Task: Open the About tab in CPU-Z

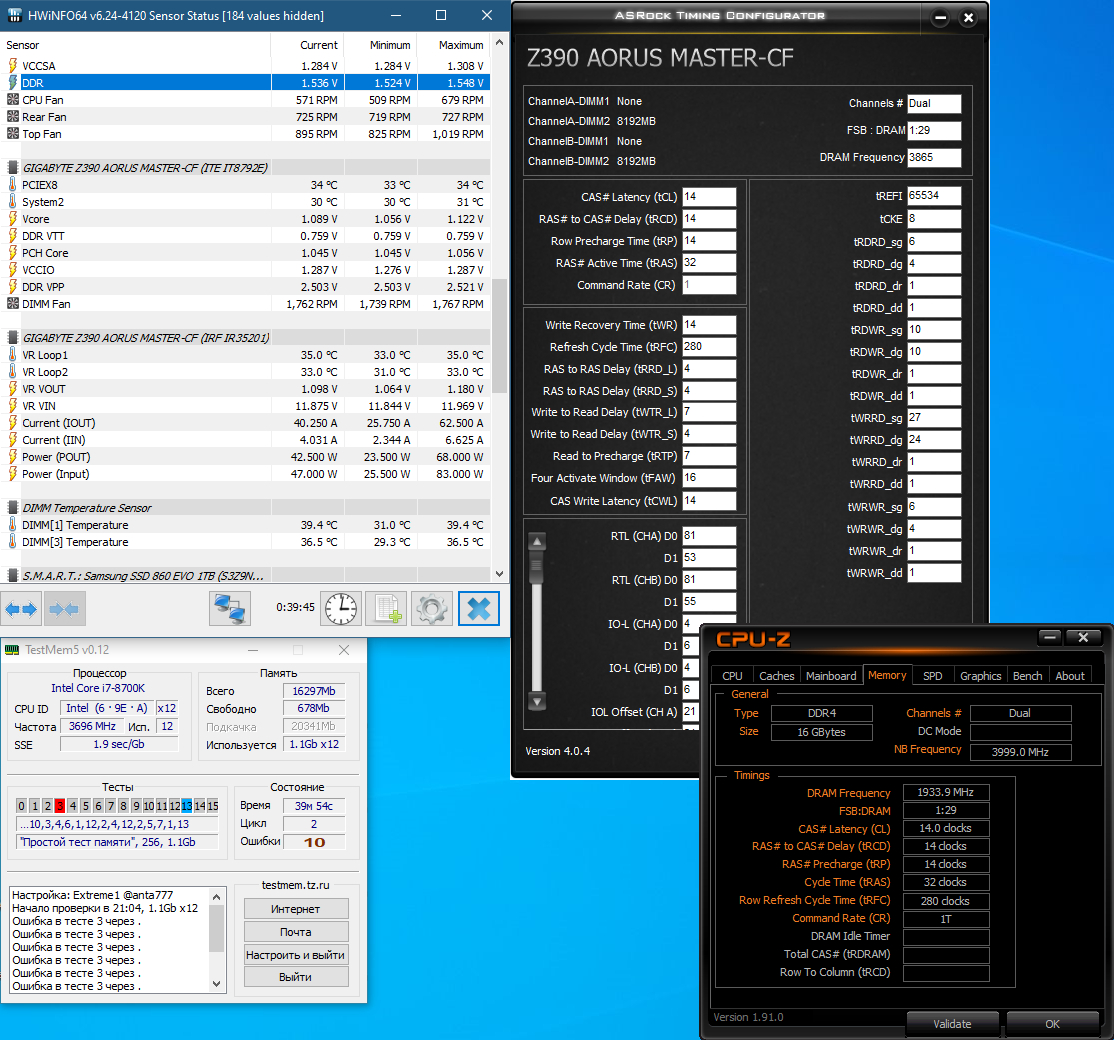Action: pos(1070,676)
